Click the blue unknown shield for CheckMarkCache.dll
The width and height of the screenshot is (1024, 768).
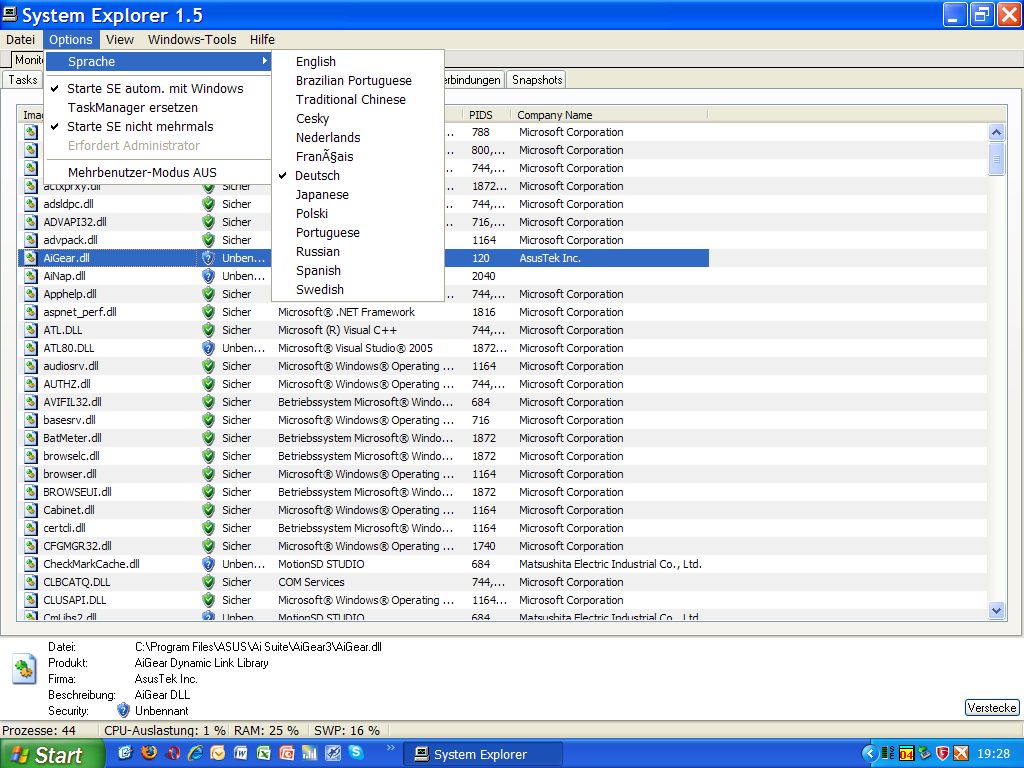(x=208, y=564)
